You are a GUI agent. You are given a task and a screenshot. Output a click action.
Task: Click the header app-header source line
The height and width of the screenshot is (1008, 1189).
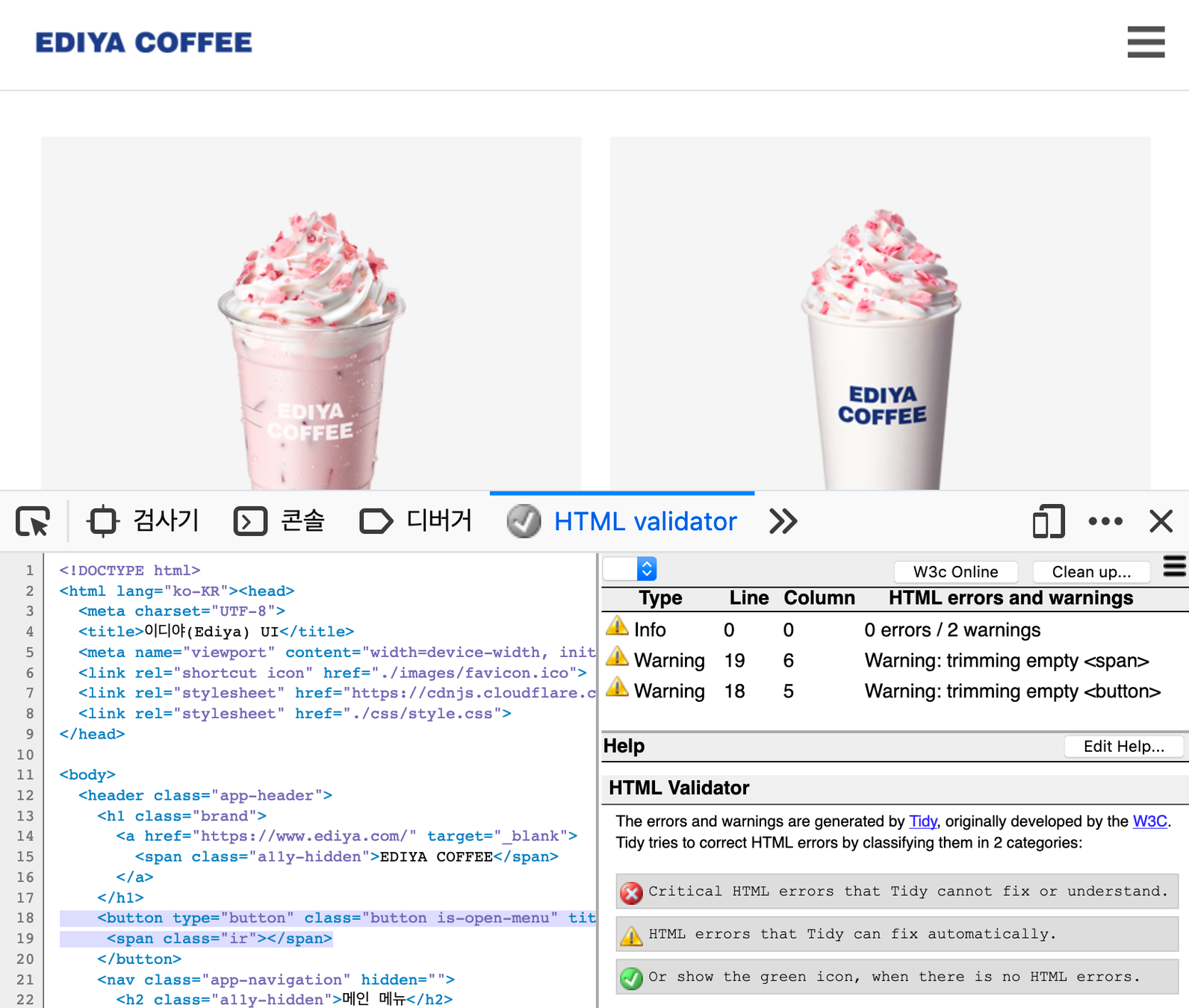(205, 795)
